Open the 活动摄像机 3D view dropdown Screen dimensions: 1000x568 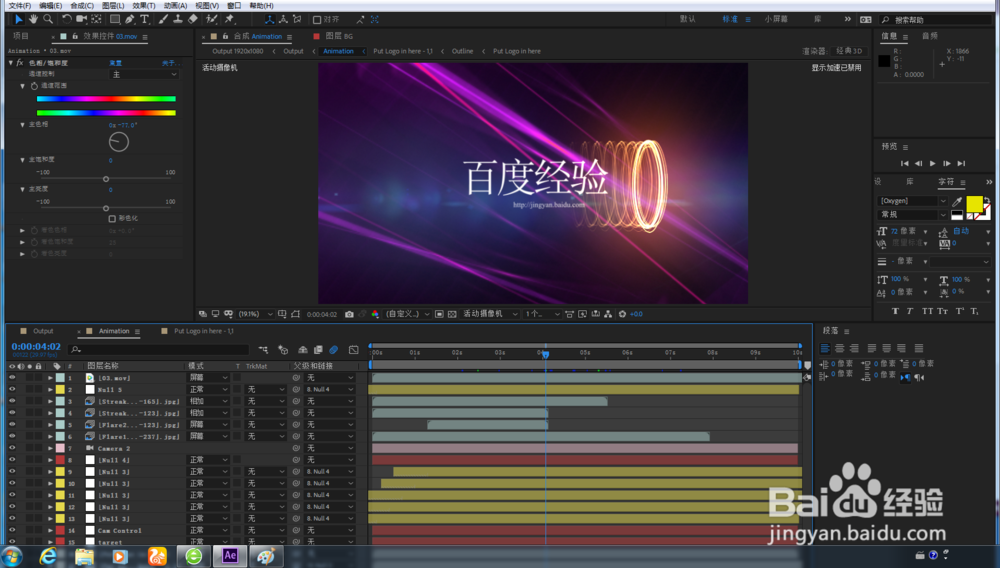(x=490, y=314)
